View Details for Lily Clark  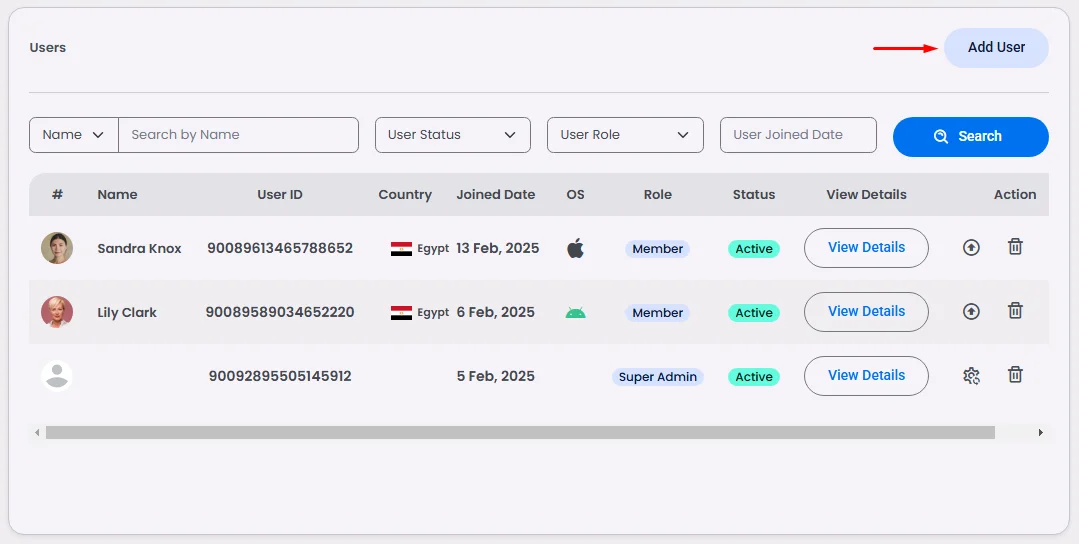(866, 312)
